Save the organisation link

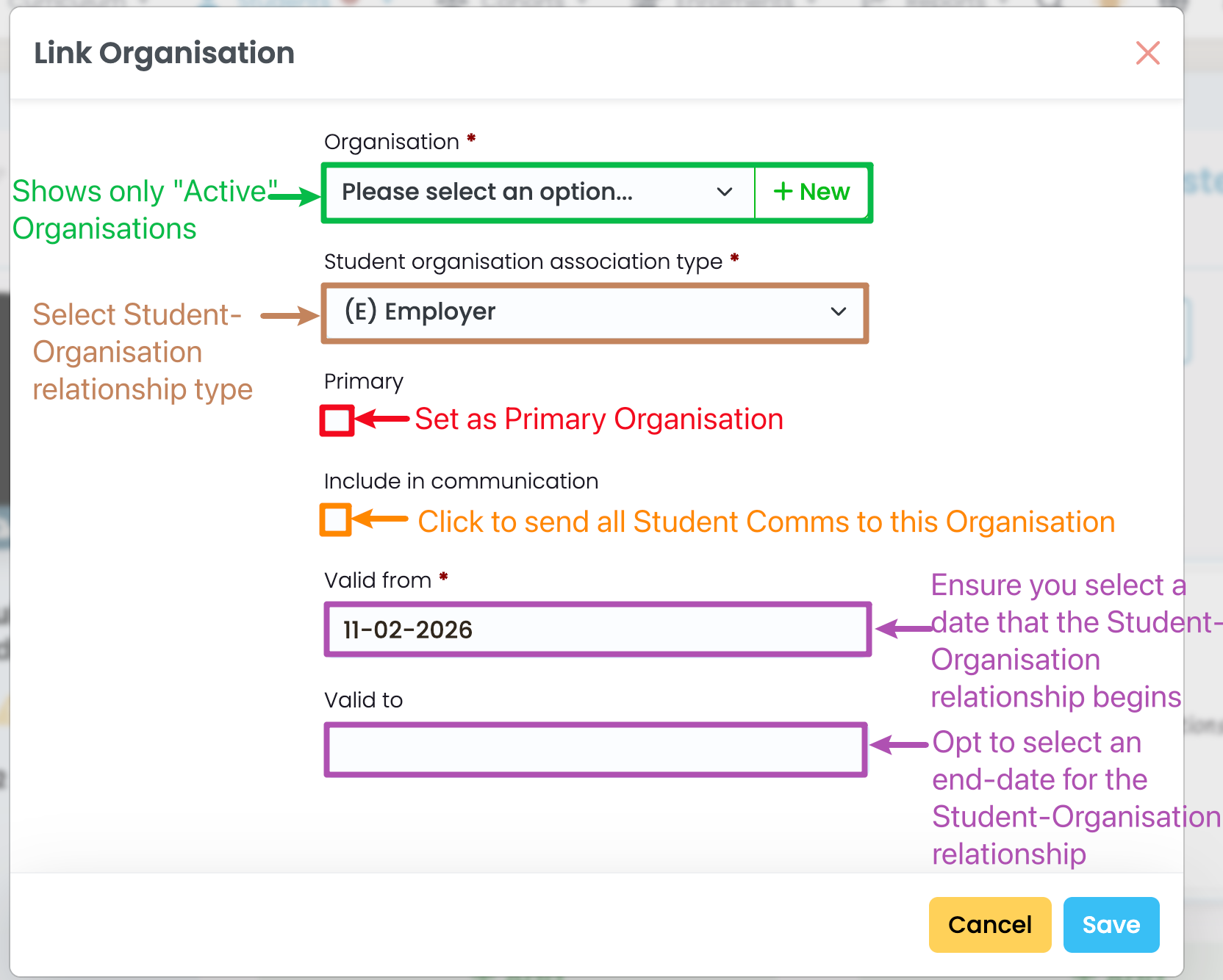pos(1111,925)
